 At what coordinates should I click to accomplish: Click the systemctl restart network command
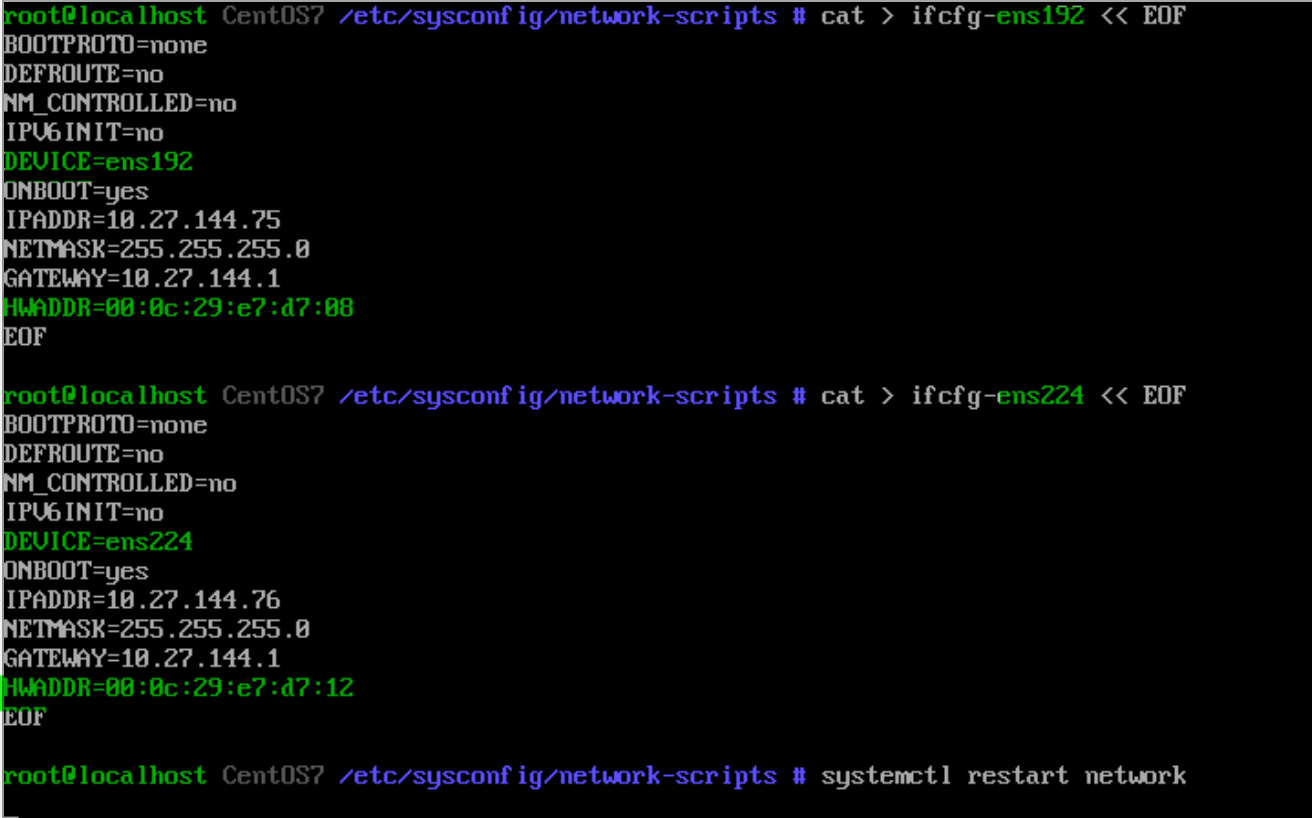[1003, 776]
